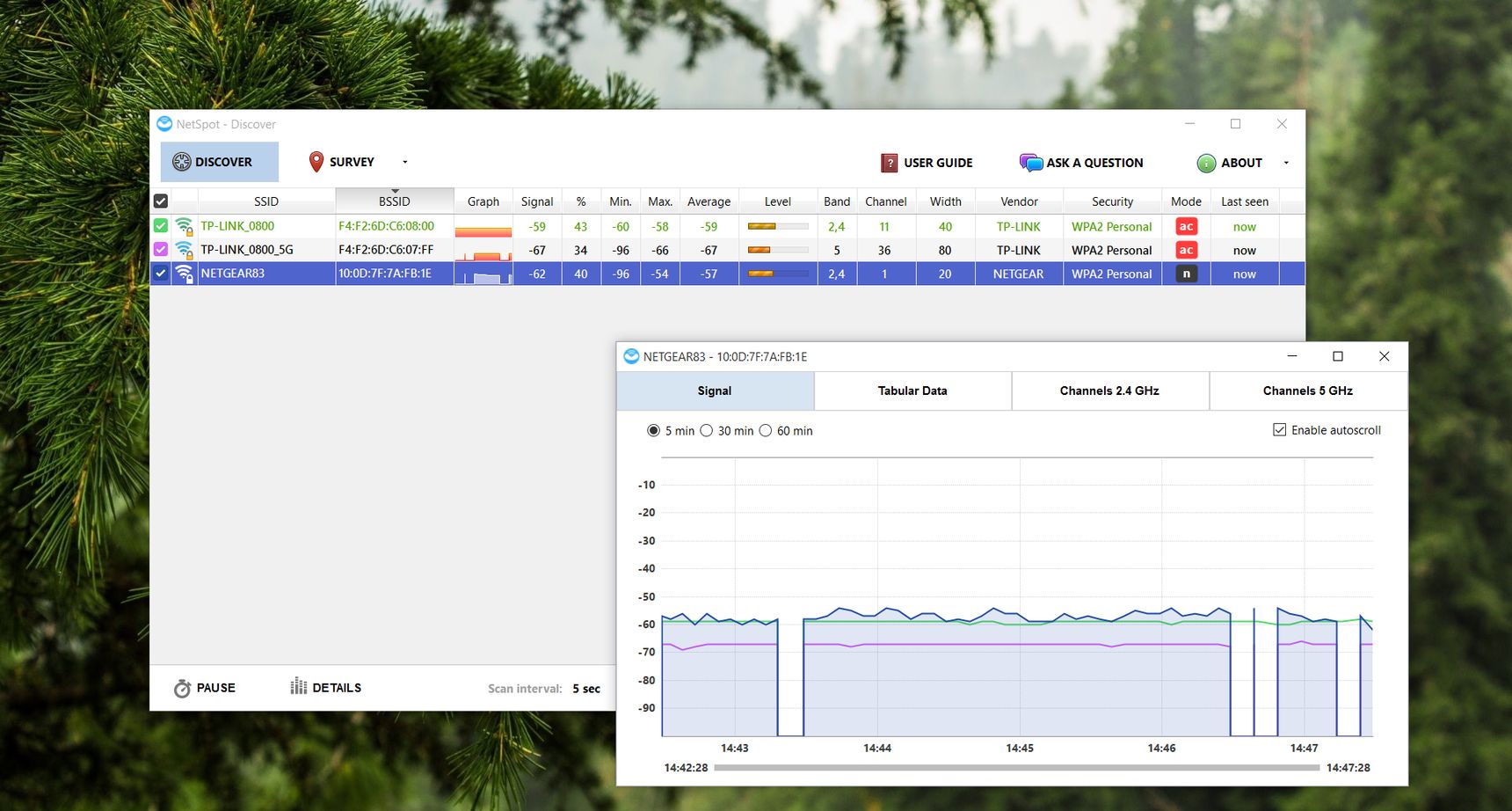The image size is (1512, 811).
Task: Sort by the Signal column header
Action: (537, 201)
